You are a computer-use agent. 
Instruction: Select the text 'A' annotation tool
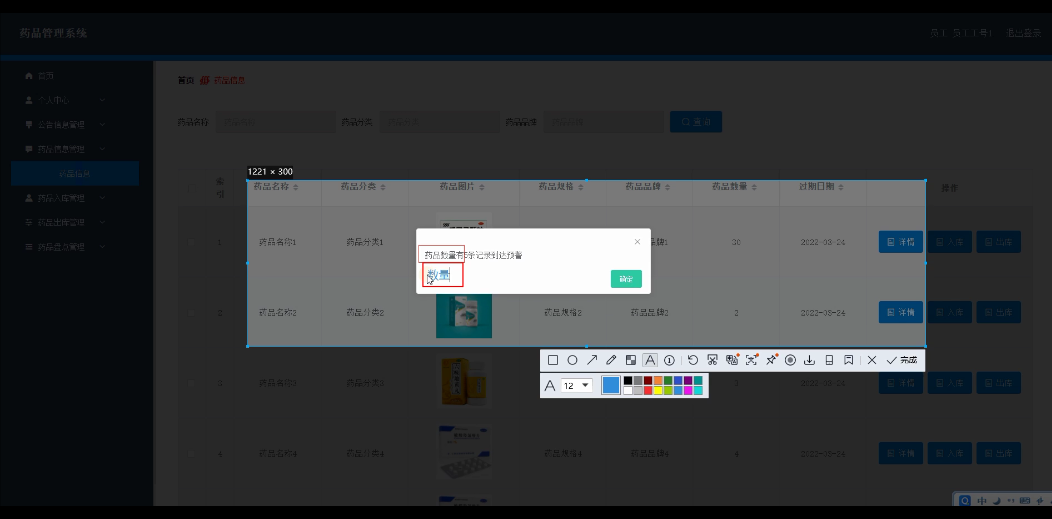click(x=650, y=360)
